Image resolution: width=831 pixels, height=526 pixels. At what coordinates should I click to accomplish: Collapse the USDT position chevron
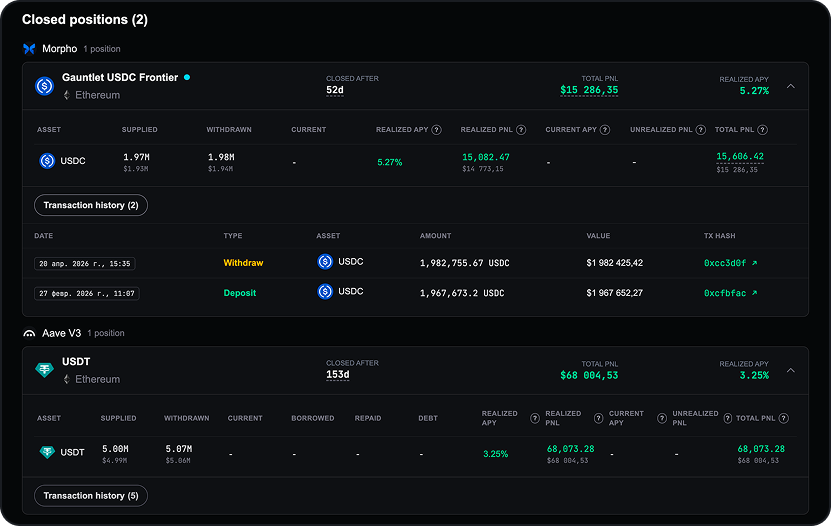791,370
